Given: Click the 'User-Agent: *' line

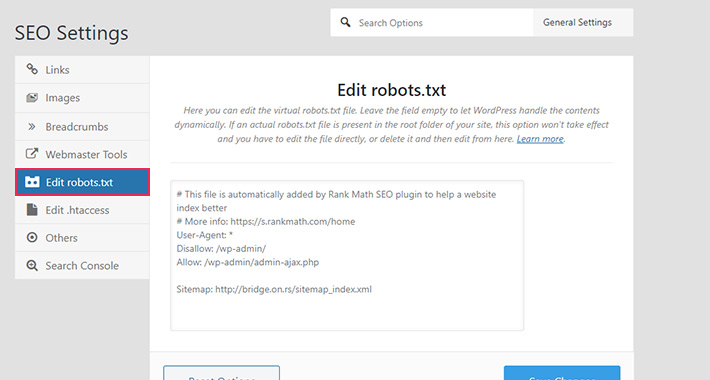Looking at the screenshot, I should [x=204, y=235].
